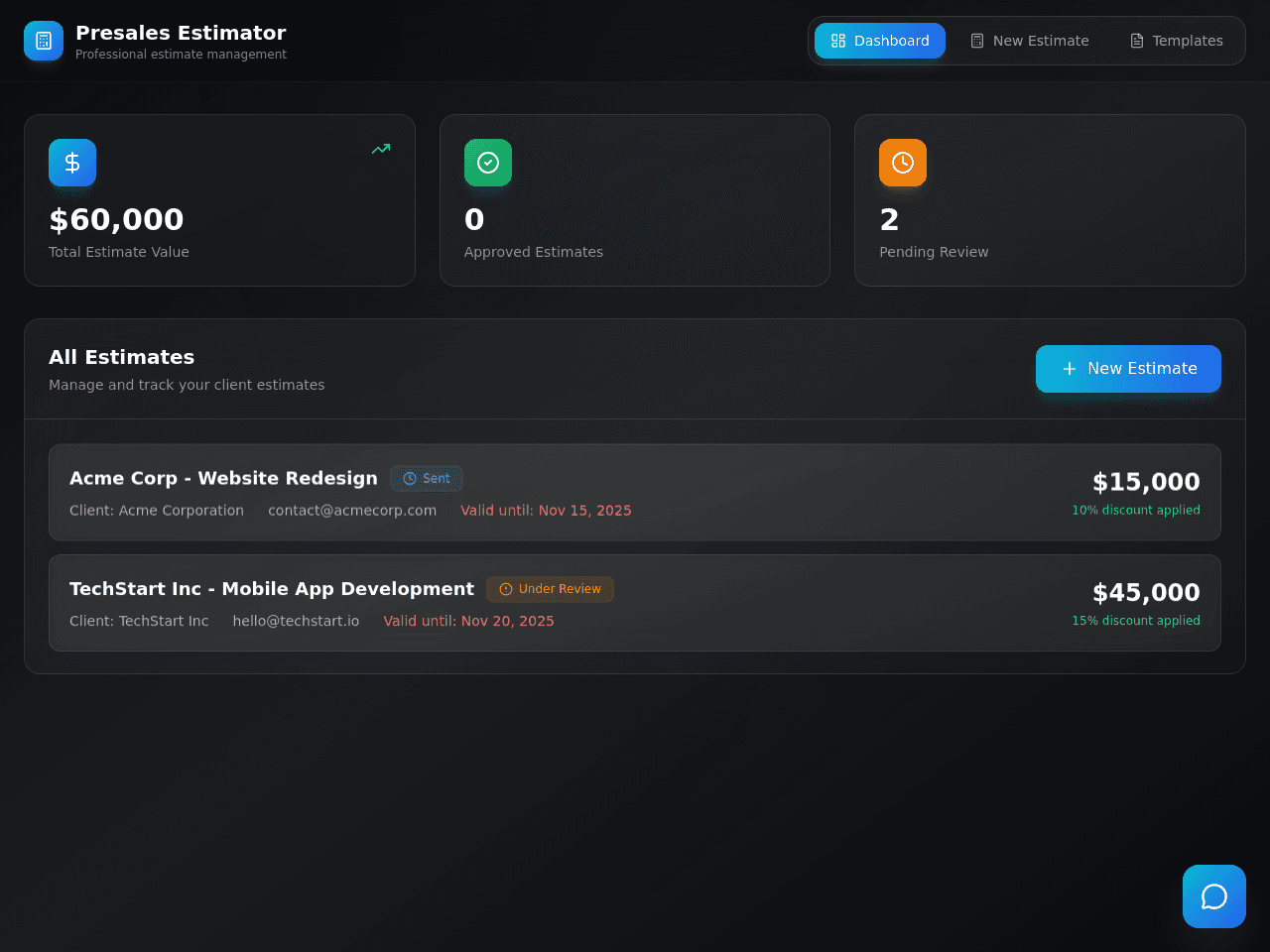Click the green checkmark Approved Estimates icon
Screen dimensions: 1270x952
point(488,163)
